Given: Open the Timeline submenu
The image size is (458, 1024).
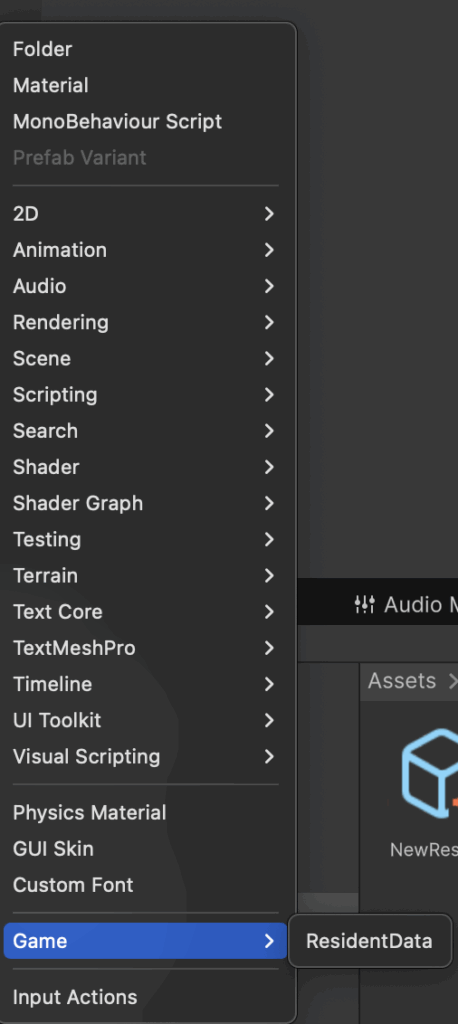Looking at the screenshot, I should tap(145, 684).
